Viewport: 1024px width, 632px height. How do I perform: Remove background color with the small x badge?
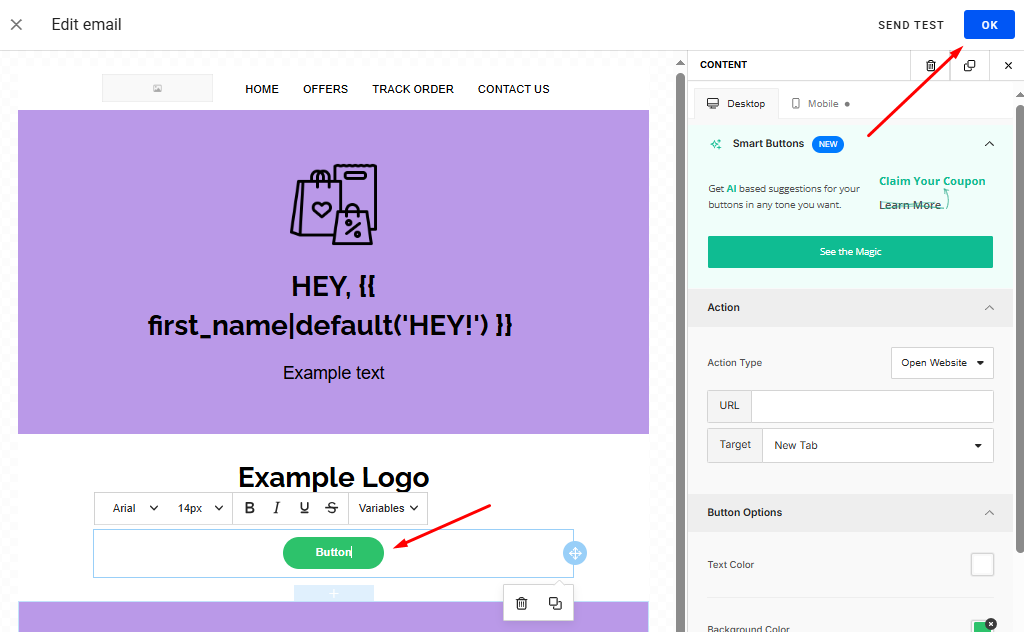(990, 623)
